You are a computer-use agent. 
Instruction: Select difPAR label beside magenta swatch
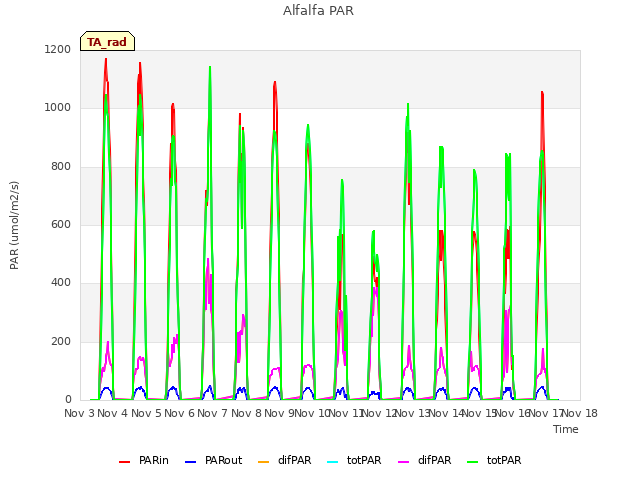(434, 460)
